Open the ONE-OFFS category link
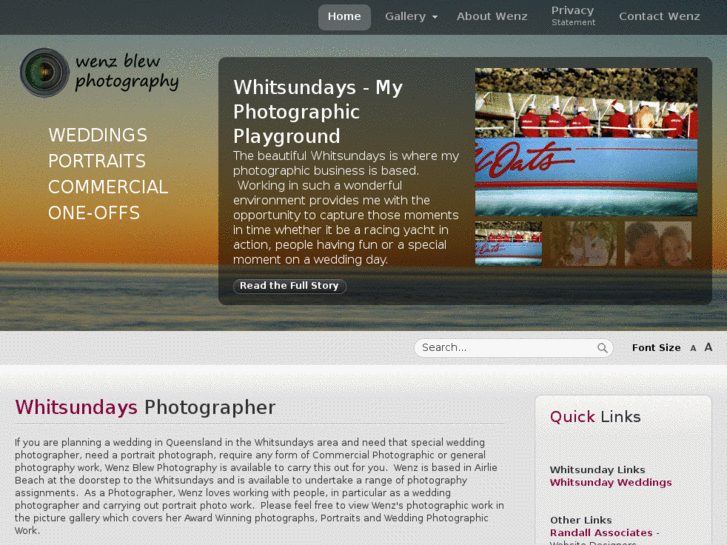The width and height of the screenshot is (727, 545). 94,213
